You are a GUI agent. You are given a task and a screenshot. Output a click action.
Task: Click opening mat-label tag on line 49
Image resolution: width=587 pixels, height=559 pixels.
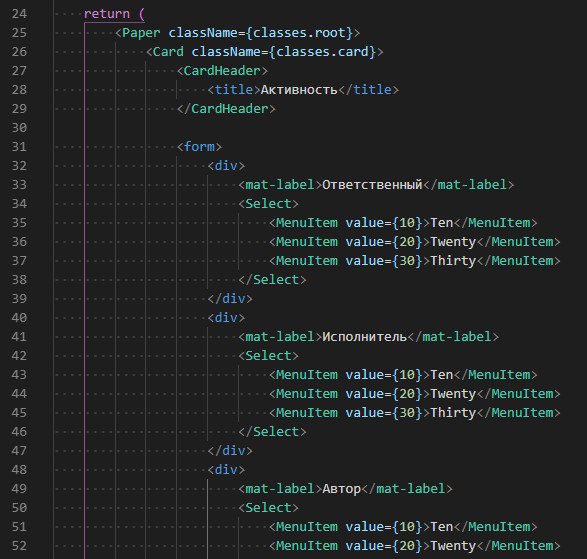tap(280, 489)
